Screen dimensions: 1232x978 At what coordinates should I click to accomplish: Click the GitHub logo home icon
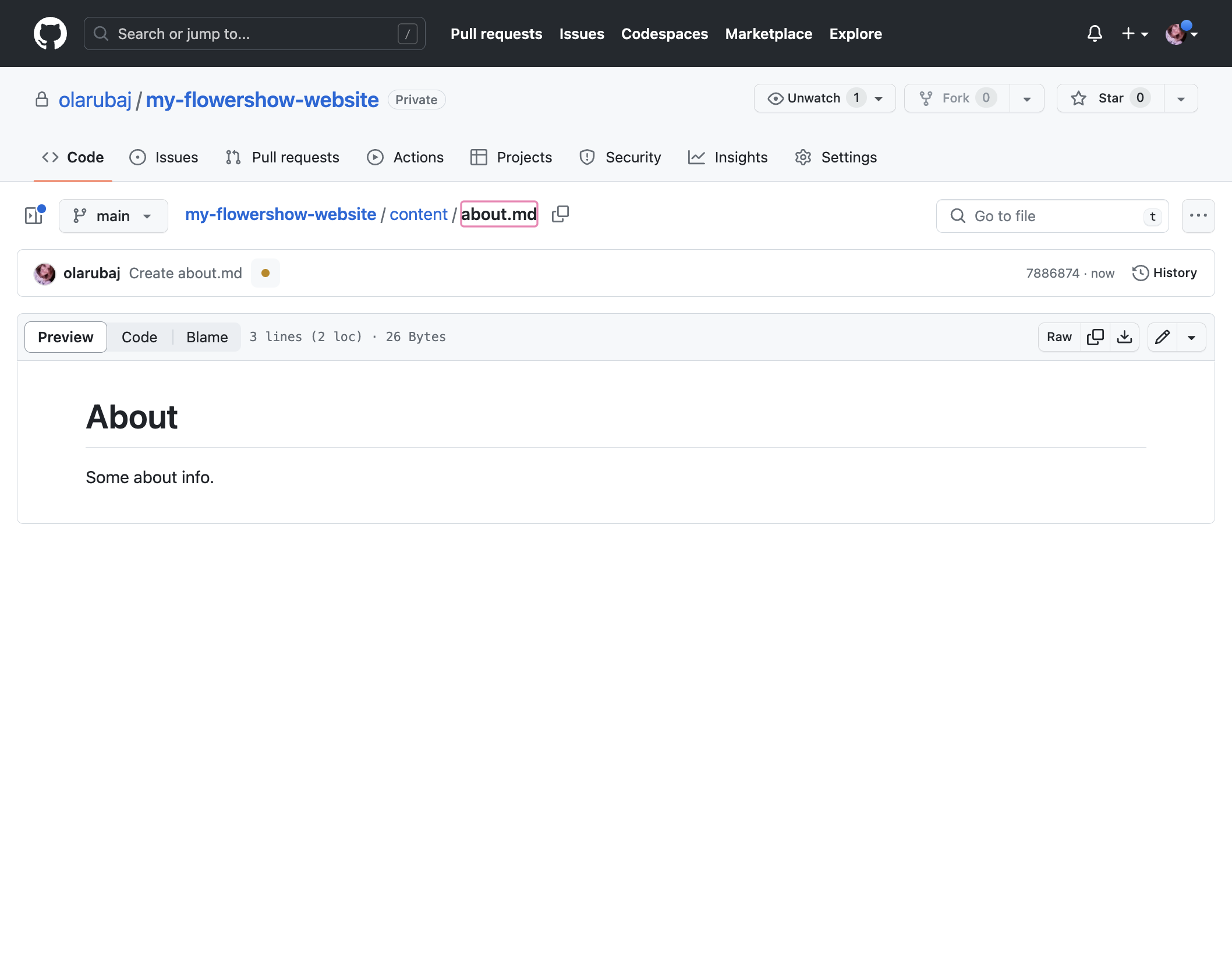[50, 33]
